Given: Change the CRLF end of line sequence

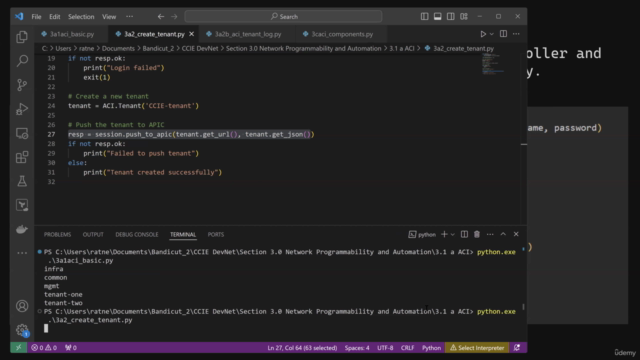Looking at the screenshot, I should pos(407,348).
